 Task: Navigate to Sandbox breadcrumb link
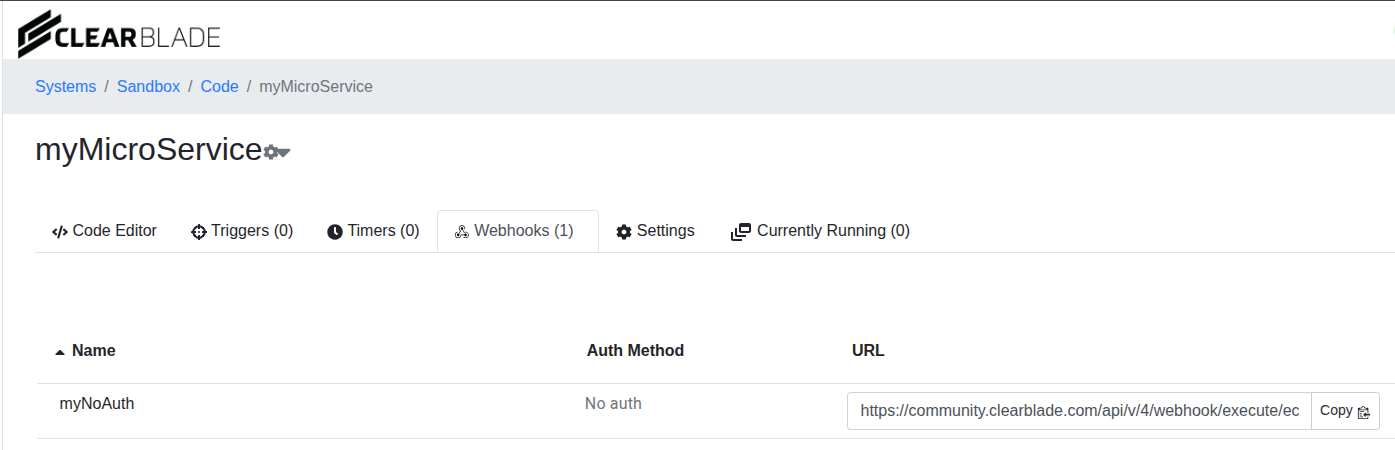click(148, 87)
